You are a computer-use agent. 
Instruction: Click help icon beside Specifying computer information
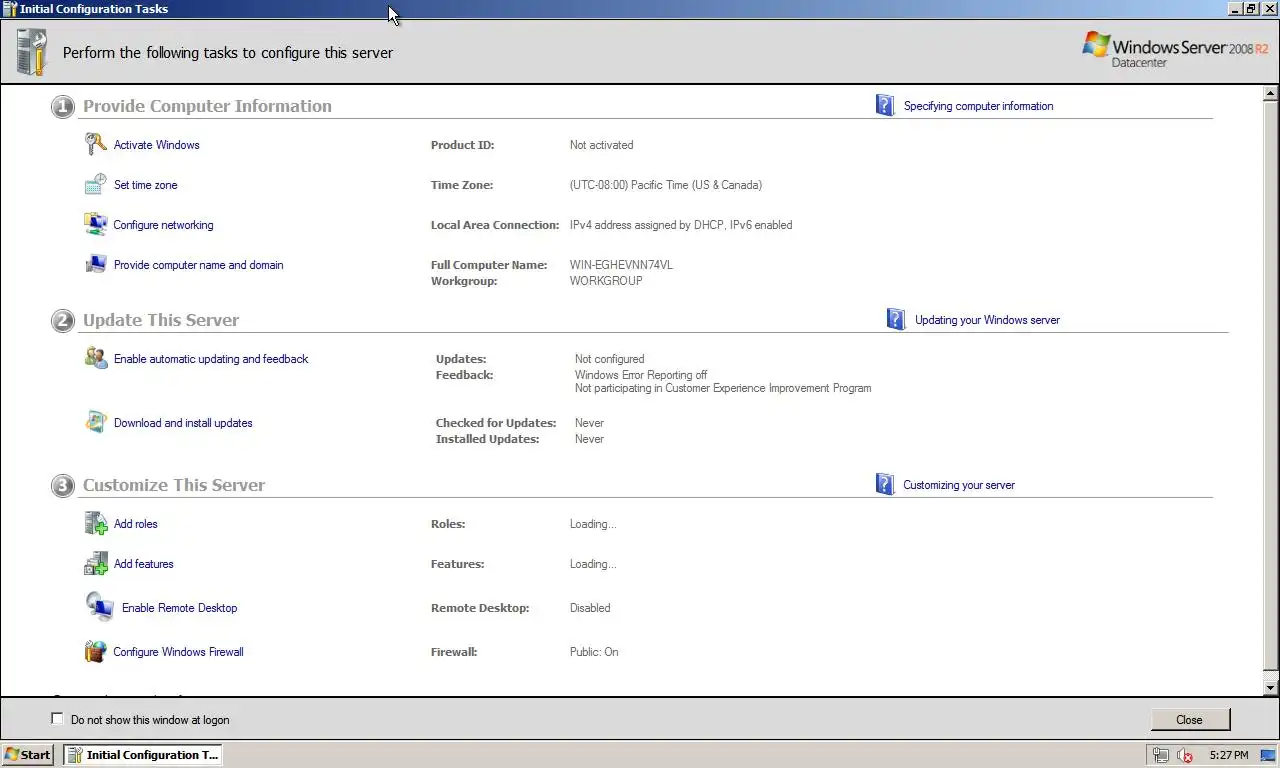[885, 105]
